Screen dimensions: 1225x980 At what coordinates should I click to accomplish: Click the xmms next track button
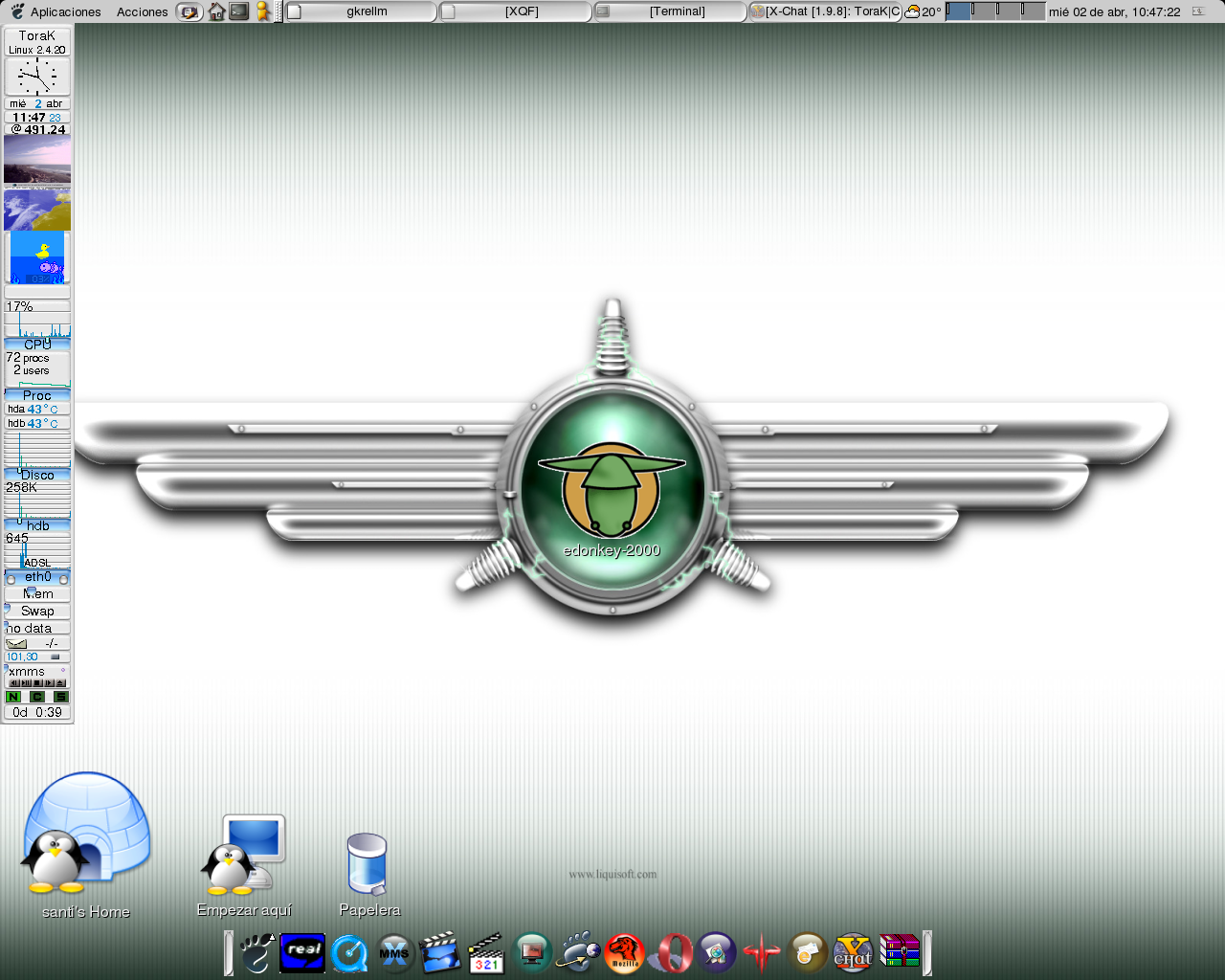49,683
